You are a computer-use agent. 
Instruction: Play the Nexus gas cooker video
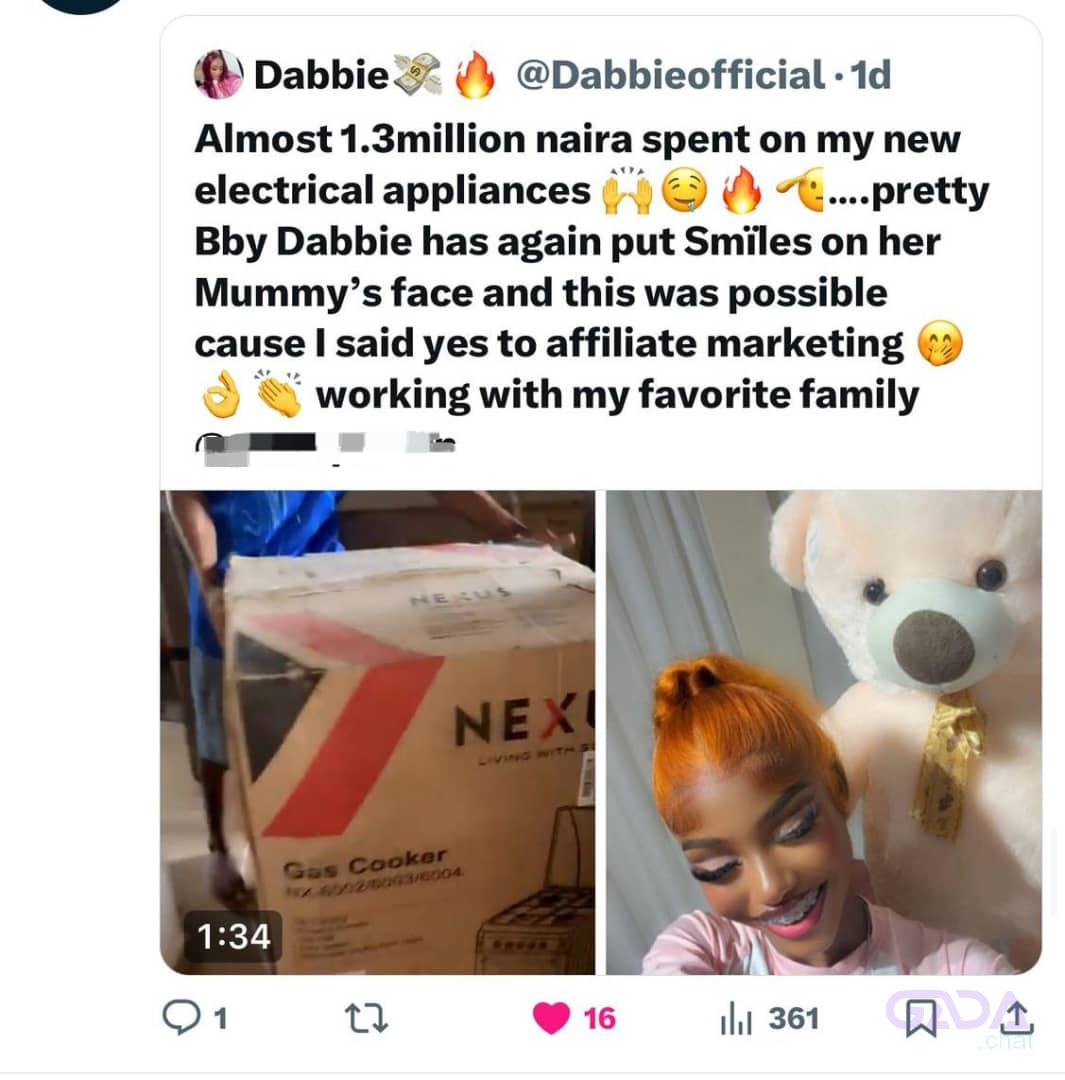pos(378,732)
